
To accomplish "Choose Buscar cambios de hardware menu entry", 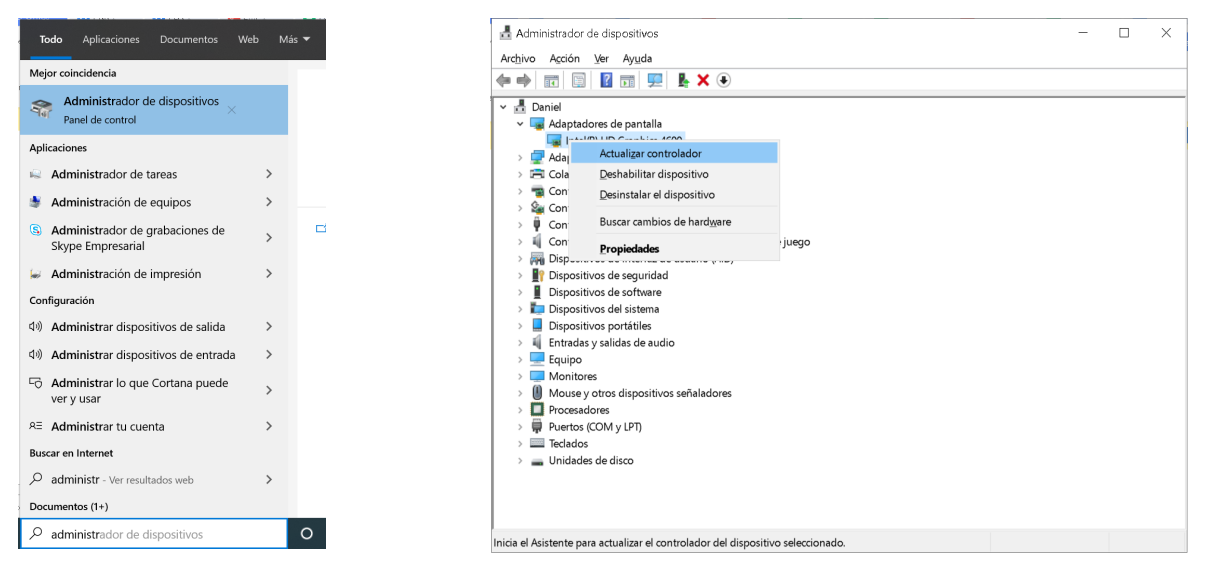I will pyautogui.click(x=673, y=222).
